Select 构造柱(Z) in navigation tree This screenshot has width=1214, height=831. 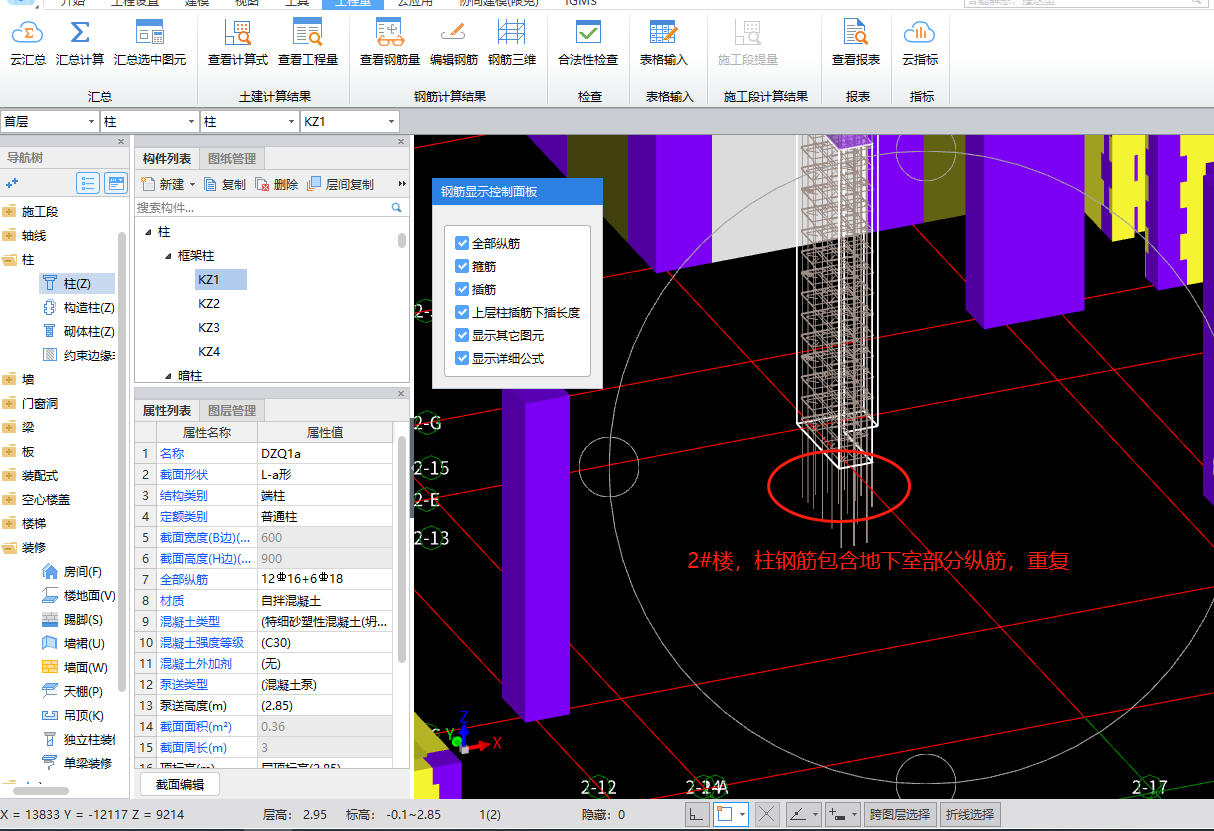coord(78,308)
